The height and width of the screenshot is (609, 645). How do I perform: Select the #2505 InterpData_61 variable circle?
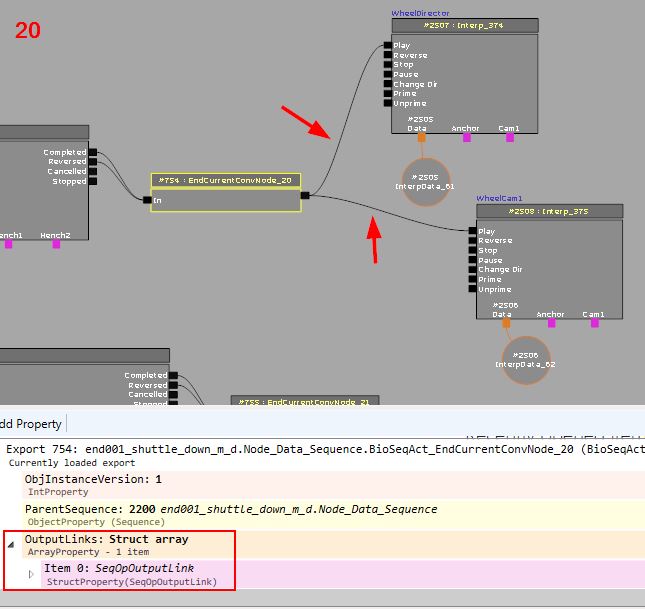425,182
